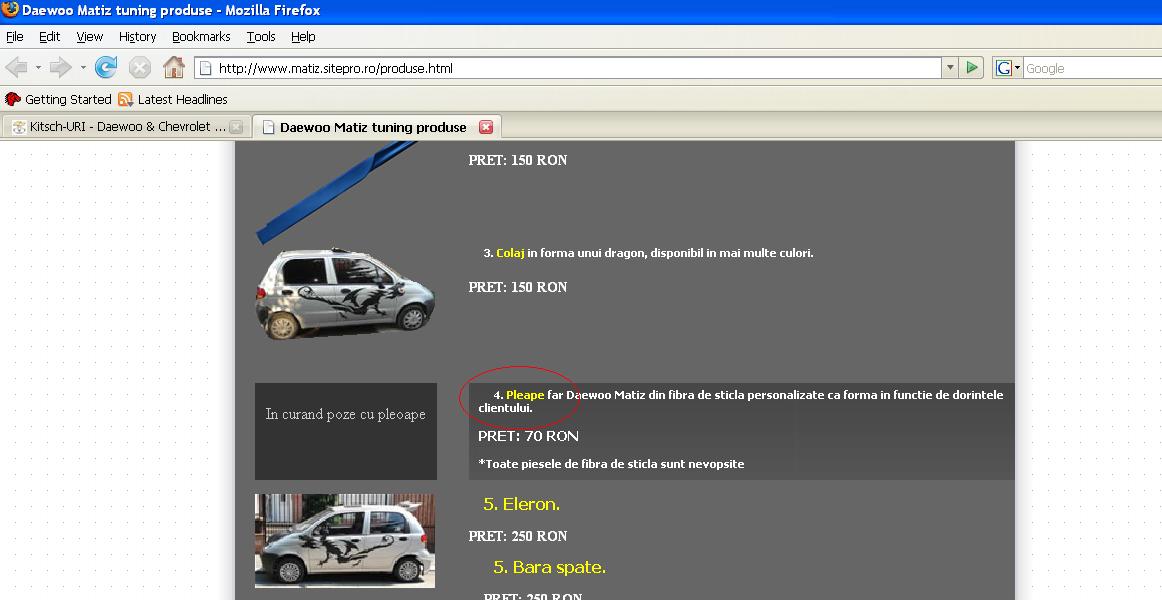Focus the Google search box

click(x=1092, y=68)
